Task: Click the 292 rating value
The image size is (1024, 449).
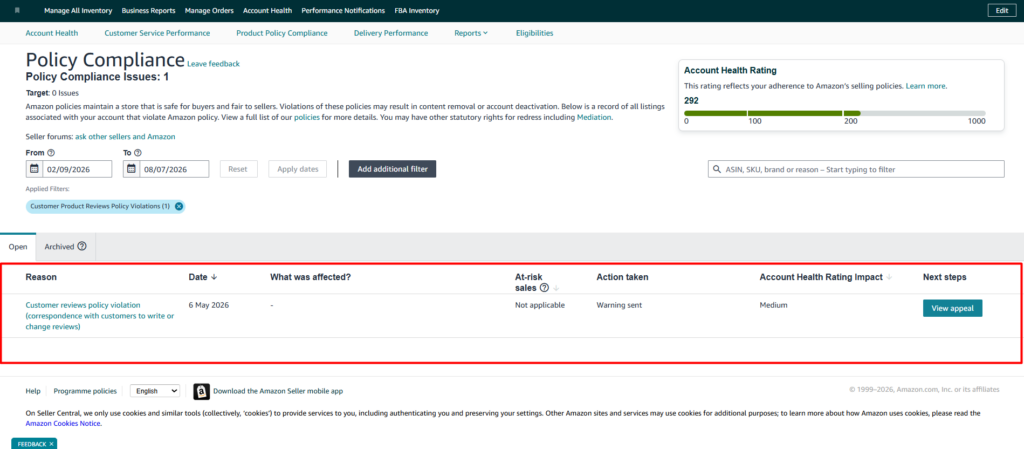Action: [691, 101]
